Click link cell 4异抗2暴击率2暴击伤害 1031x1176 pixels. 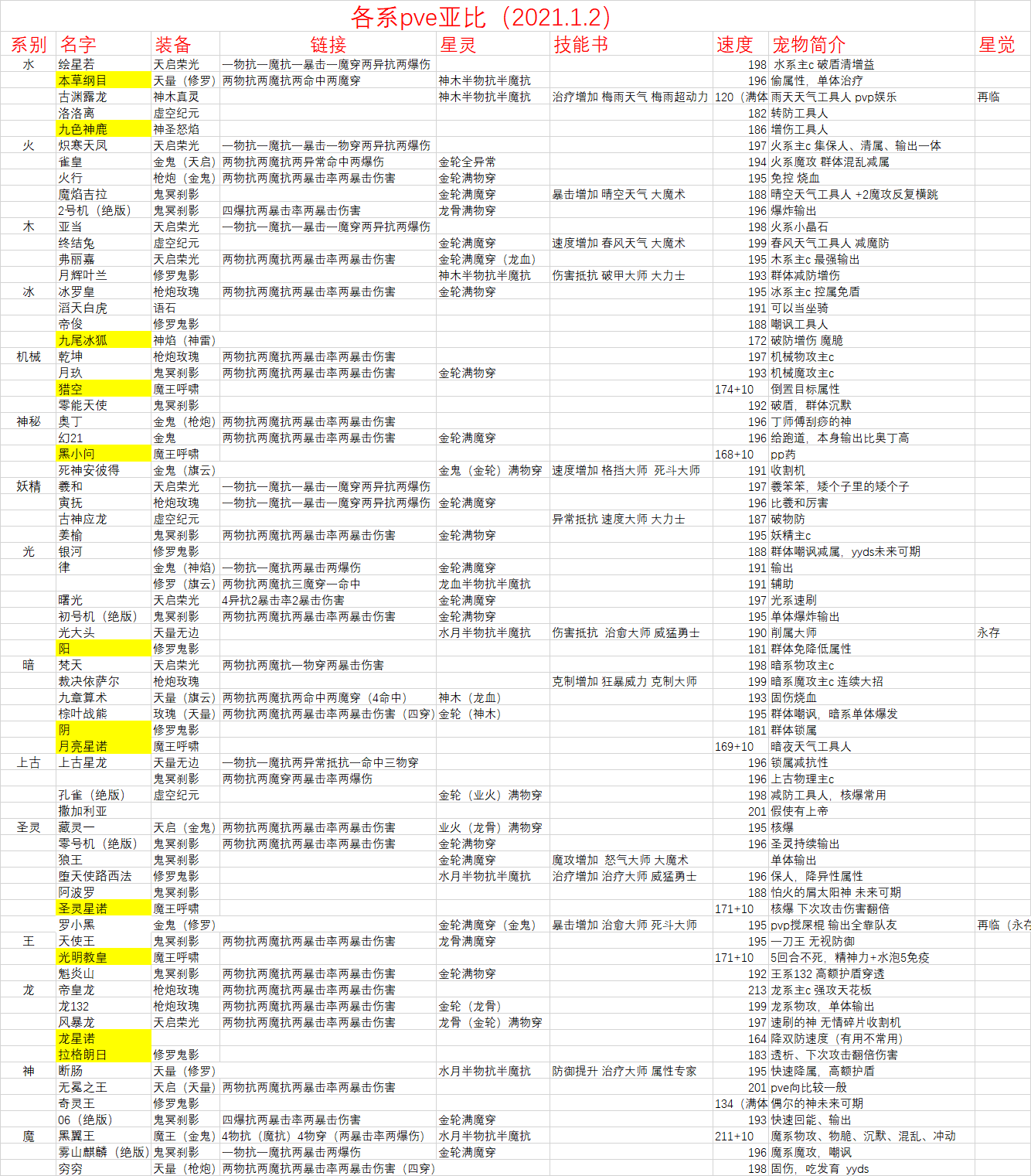tap(328, 600)
